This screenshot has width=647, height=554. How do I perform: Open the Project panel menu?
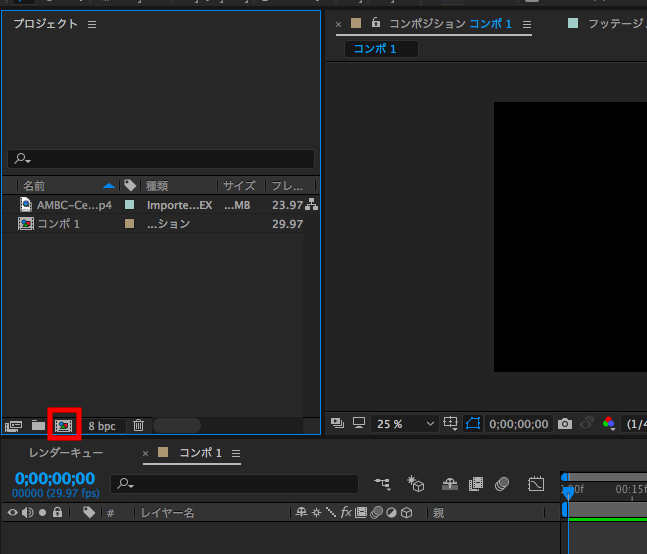[x=92, y=25]
